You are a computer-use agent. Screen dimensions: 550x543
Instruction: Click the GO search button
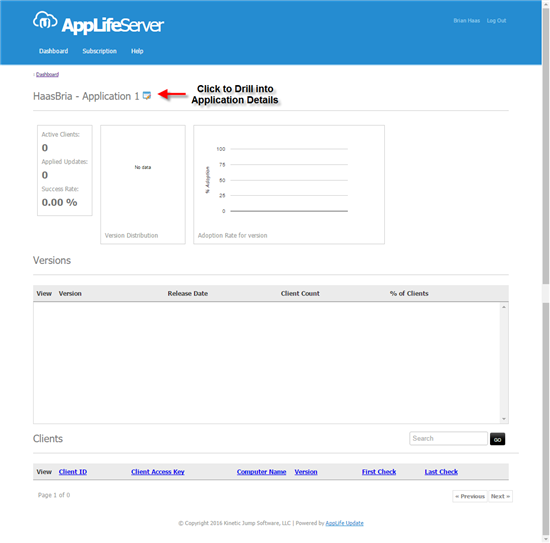point(497,439)
